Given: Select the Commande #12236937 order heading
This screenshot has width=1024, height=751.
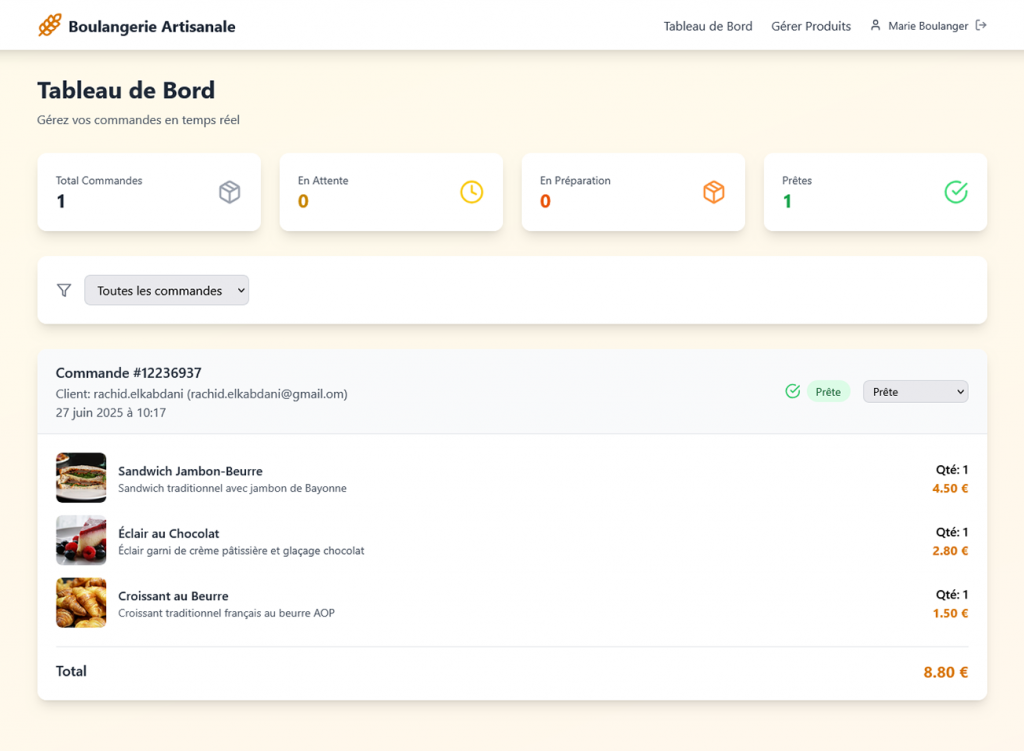Looking at the screenshot, I should pyautogui.click(x=129, y=373).
